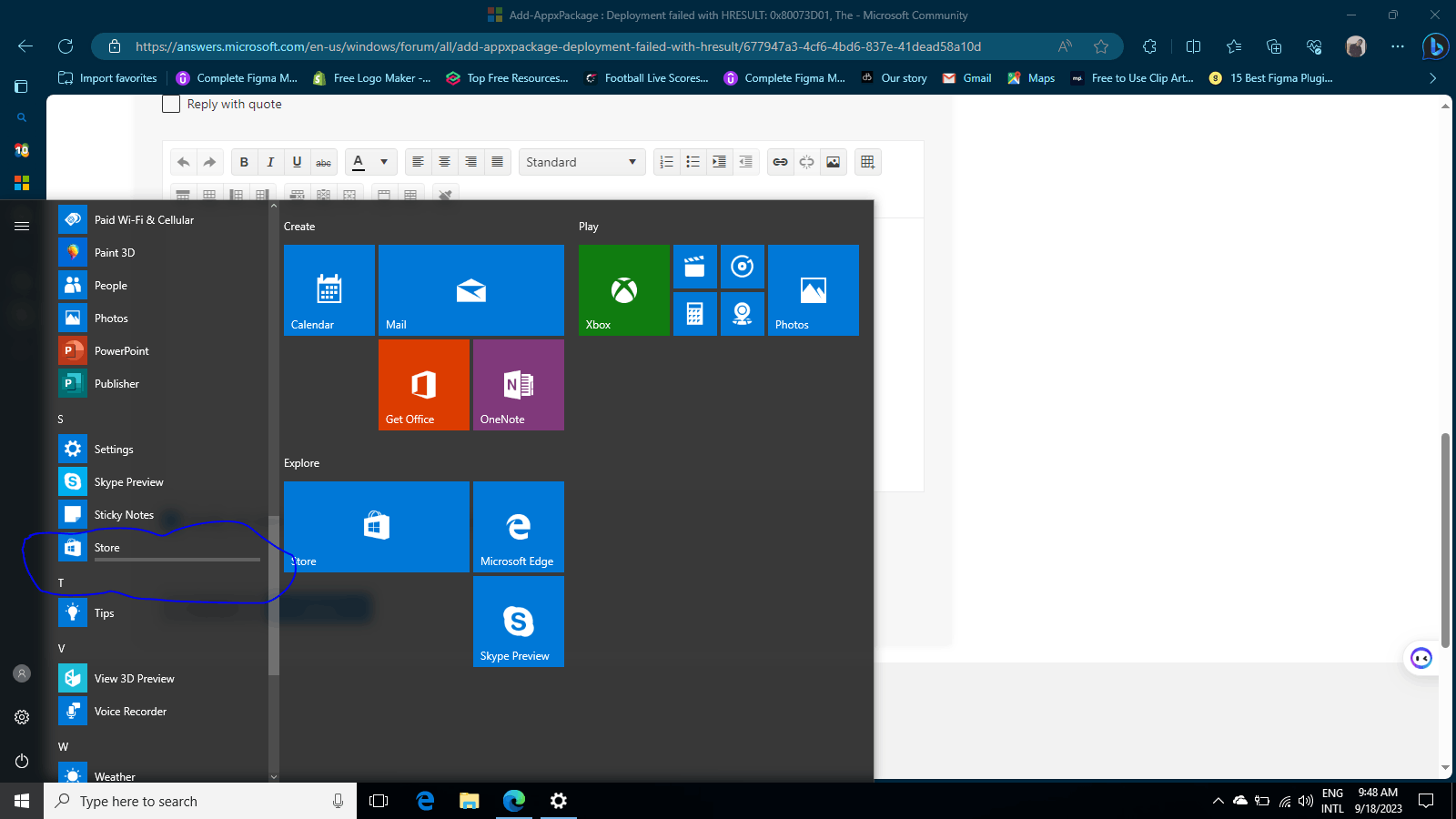Create a bulleted list in the editor
The image size is (1456, 819).
pos(693,162)
